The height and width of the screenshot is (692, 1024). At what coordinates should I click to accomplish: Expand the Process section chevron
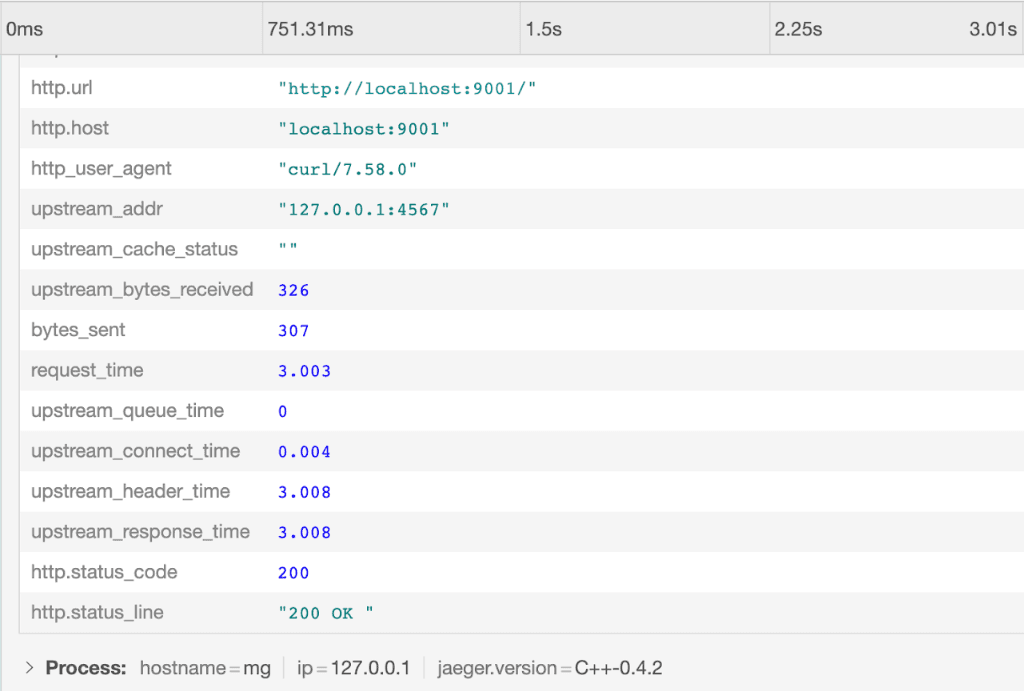[x=30, y=668]
